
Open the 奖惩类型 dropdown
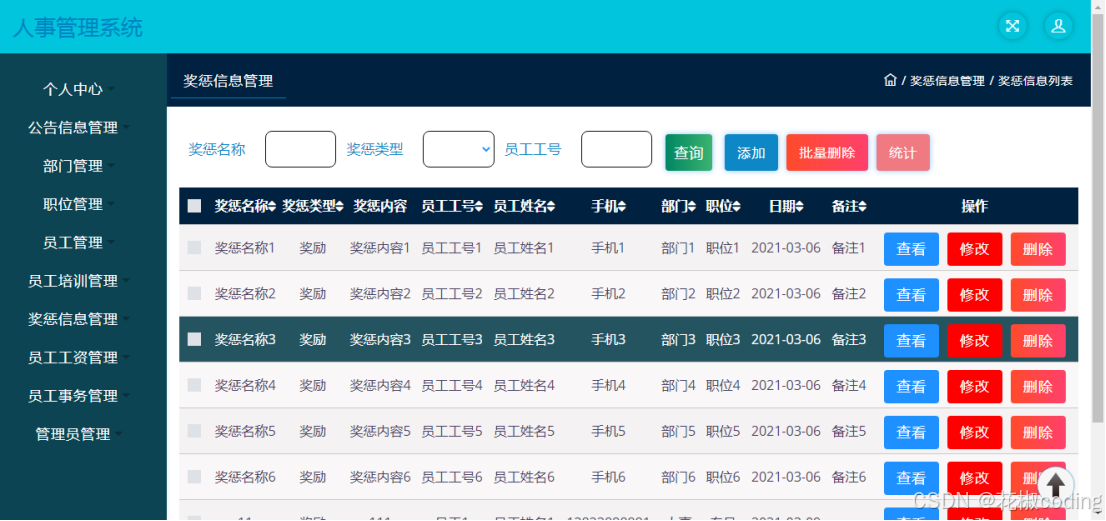(458, 149)
